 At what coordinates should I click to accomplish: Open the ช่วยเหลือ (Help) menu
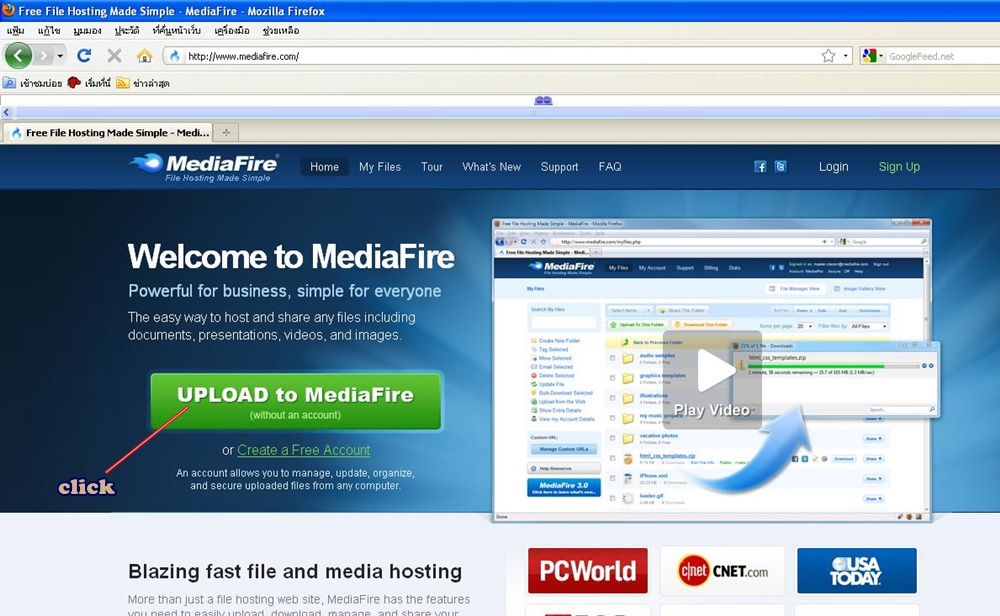[x=281, y=31]
